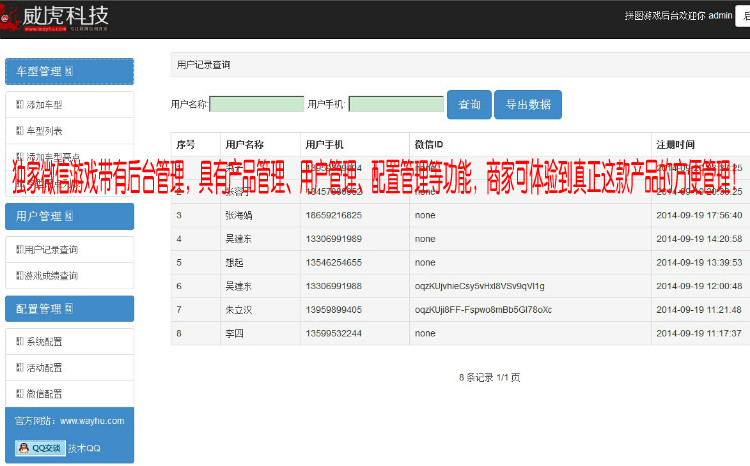
Task: Click the icon beside 微信配置
Action: click(x=20, y=394)
